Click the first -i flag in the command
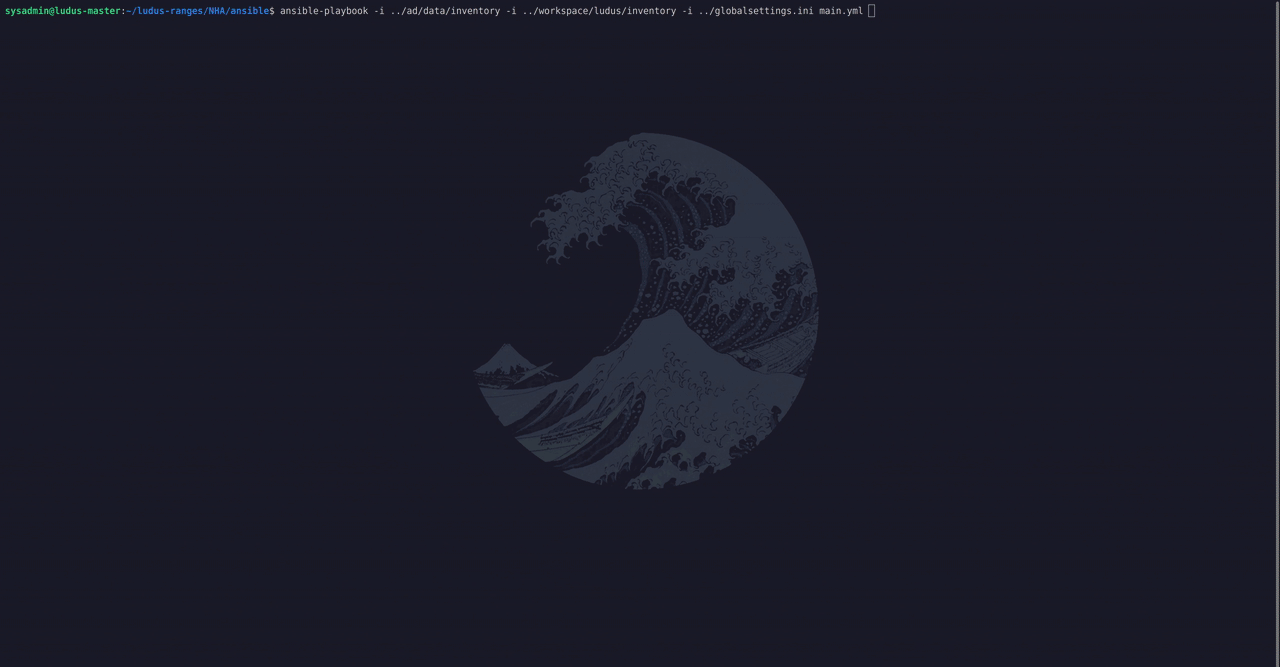The height and width of the screenshot is (667, 1280). [x=379, y=11]
